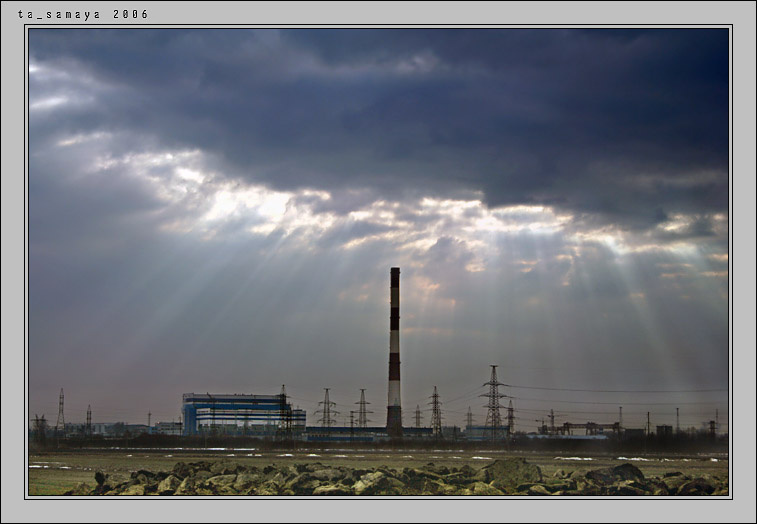Click the 'ta_samaya 2006' caption text
Screen dimensions: 757x524
coord(83,14)
